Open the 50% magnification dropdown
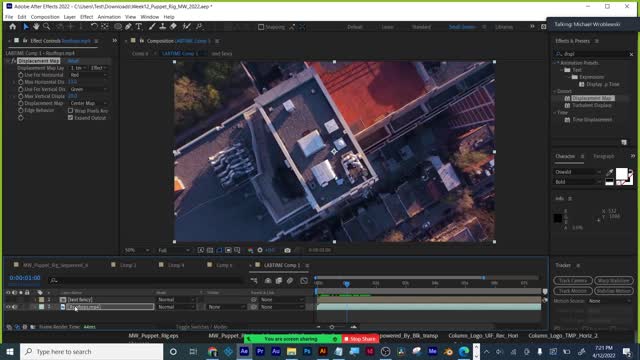This screenshot has height=360, width=640. 137,250
